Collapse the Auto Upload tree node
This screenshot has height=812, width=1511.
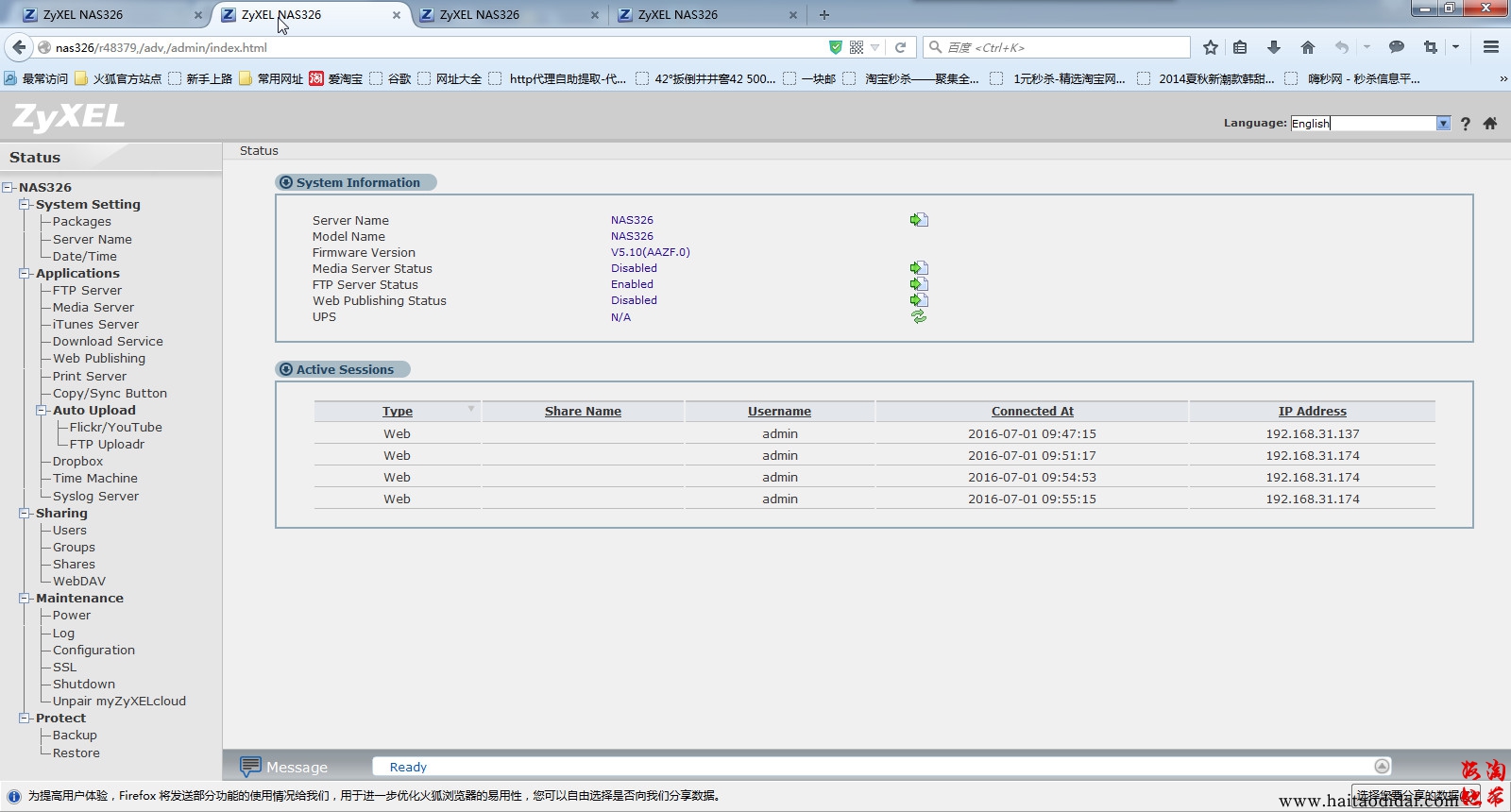click(42, 411)
